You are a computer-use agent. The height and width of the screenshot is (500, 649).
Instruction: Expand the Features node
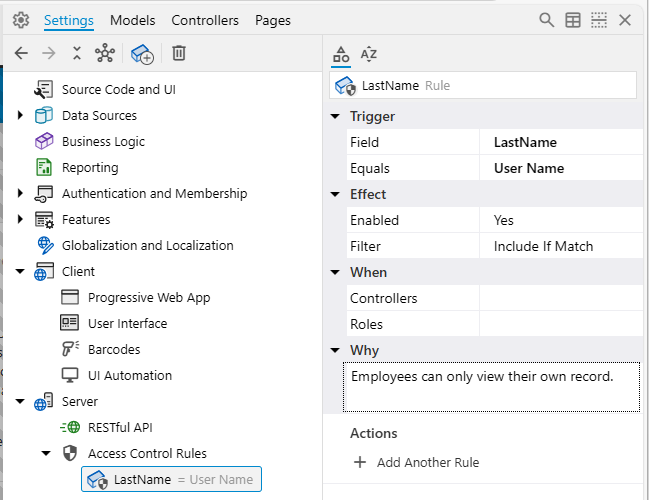coord(19,219)
